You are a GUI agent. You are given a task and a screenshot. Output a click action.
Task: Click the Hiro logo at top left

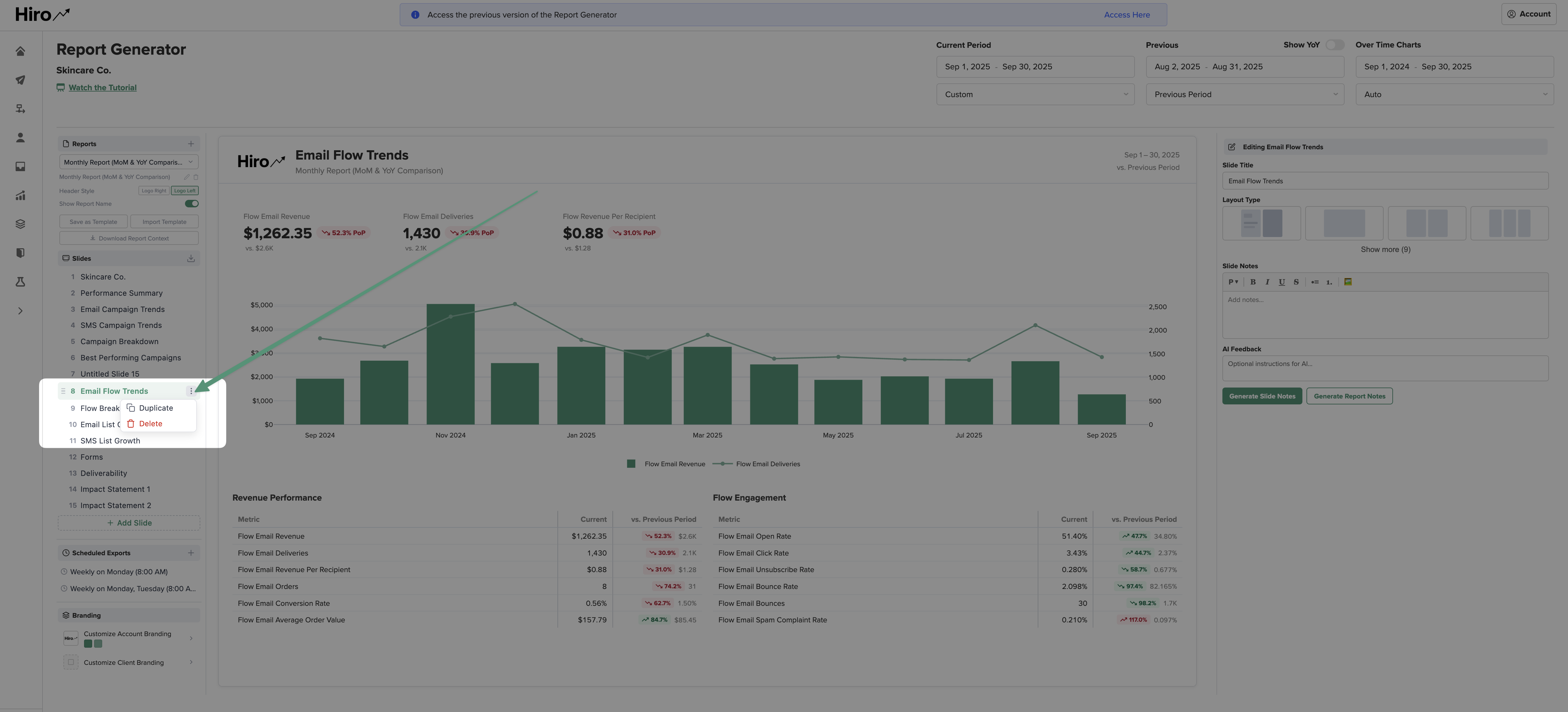pos(42,14)
